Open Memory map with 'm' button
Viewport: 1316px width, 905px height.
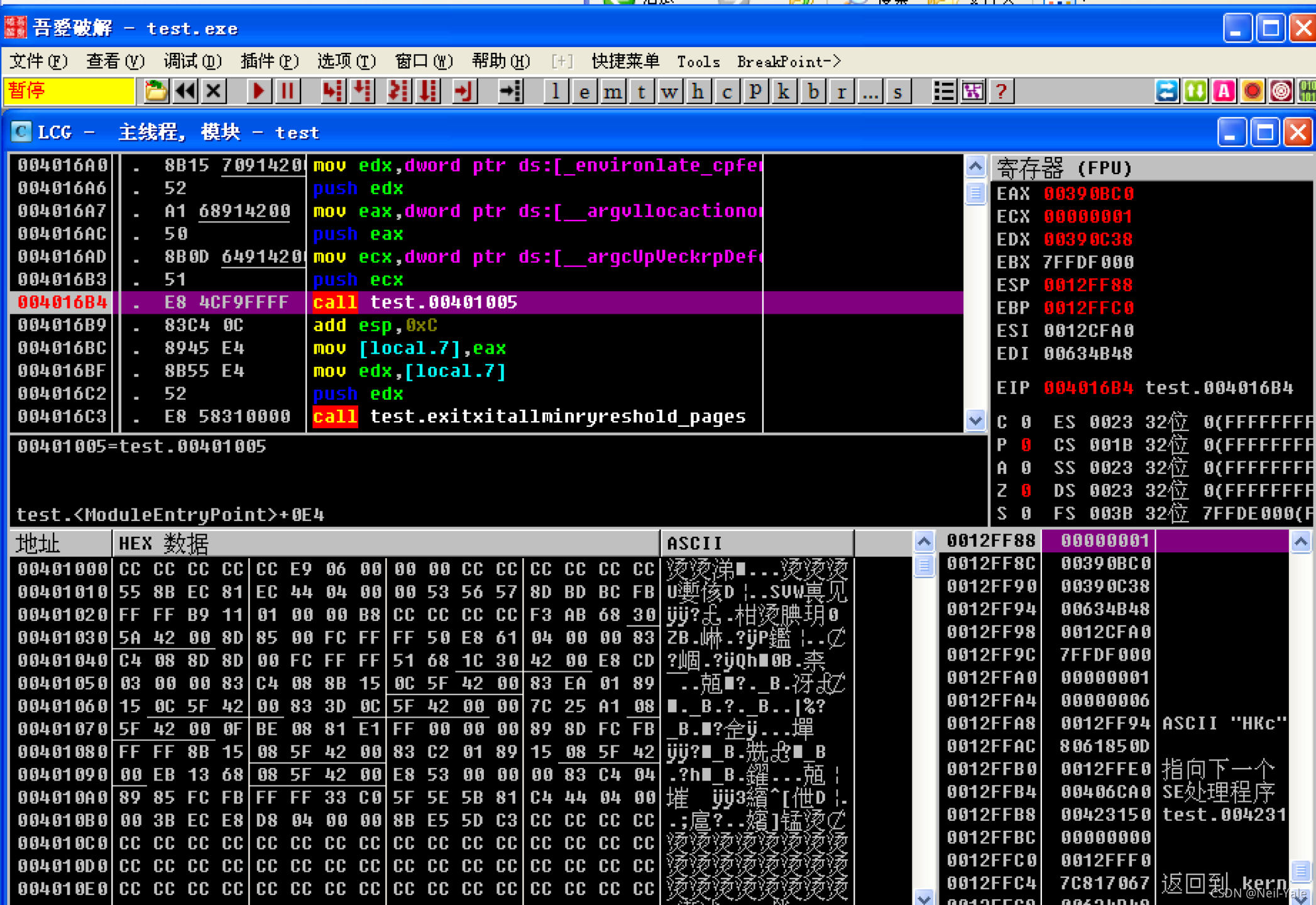pos(612,92)
